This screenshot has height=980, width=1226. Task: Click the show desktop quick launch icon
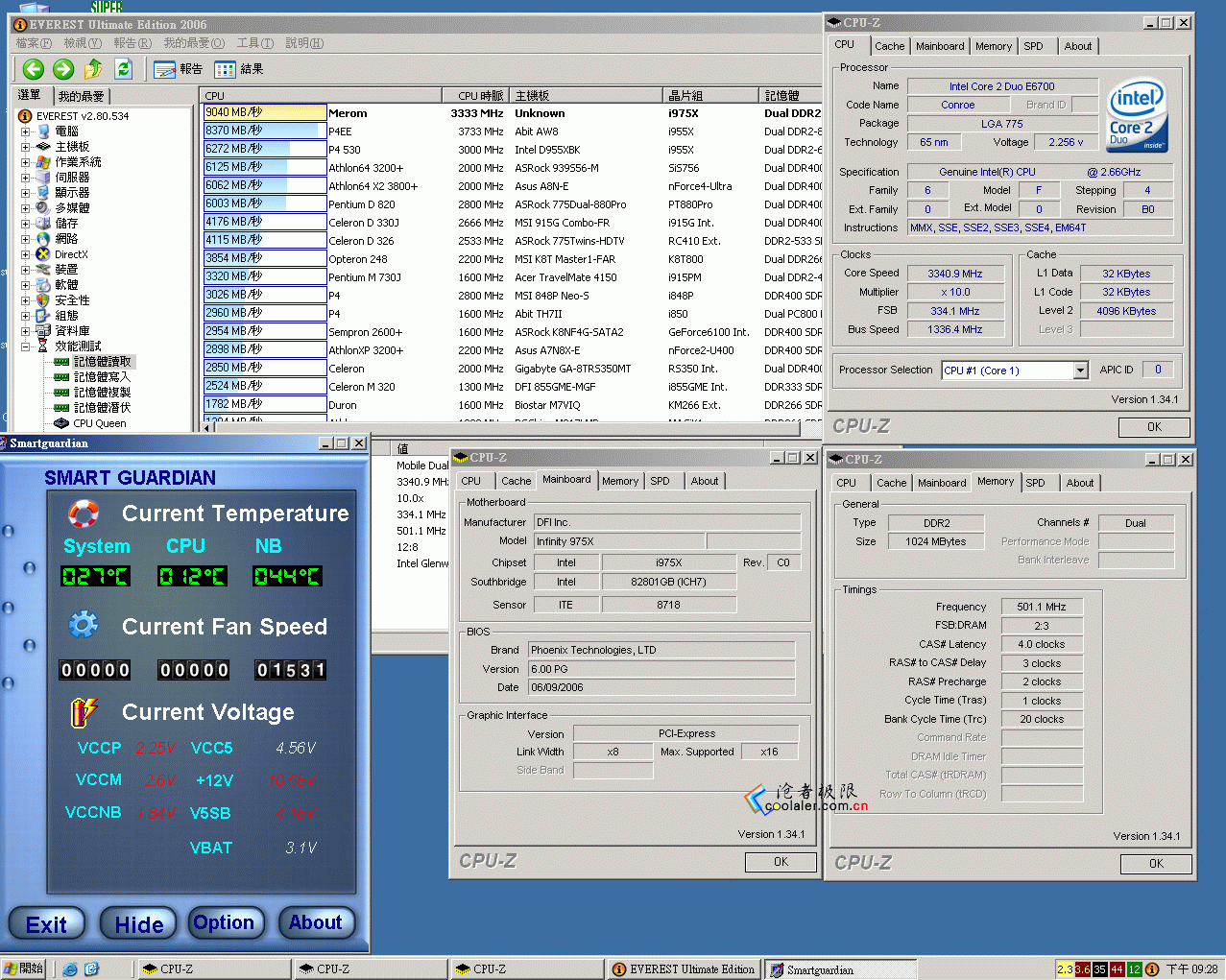pyautogui.click(x=91, y=969)
